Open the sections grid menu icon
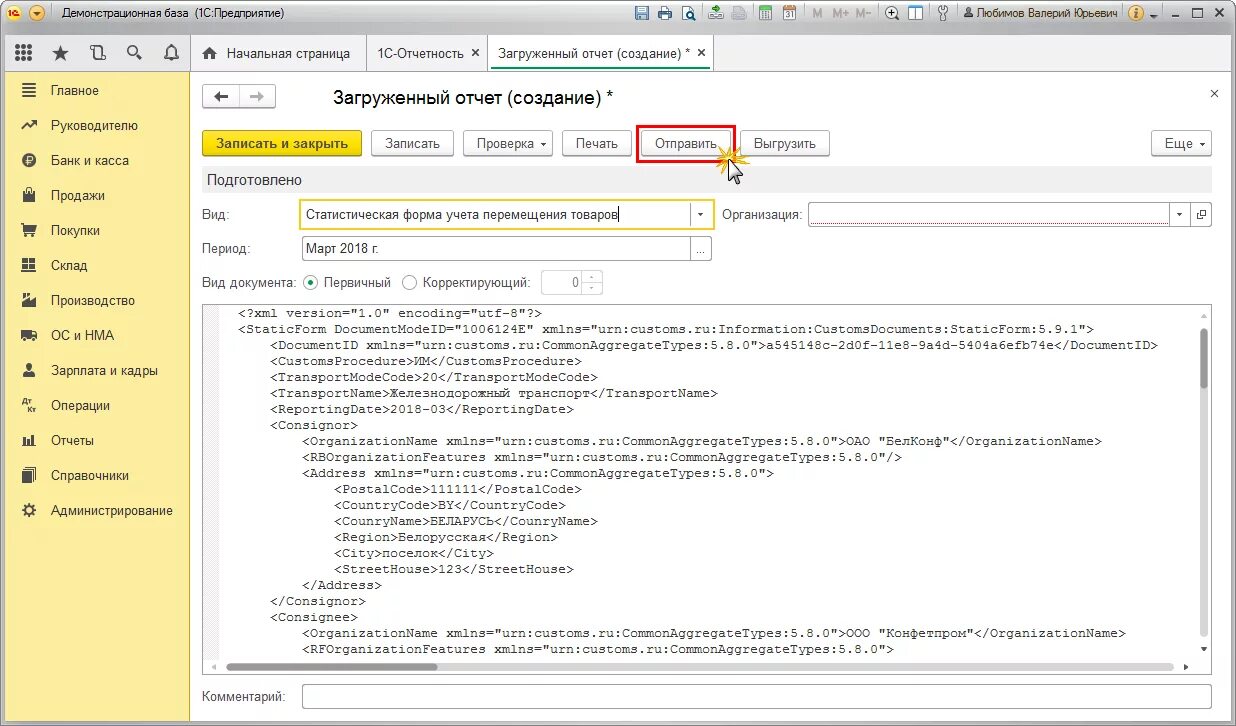This screenshot has width=1236, height=726. [x=24, y=53]
